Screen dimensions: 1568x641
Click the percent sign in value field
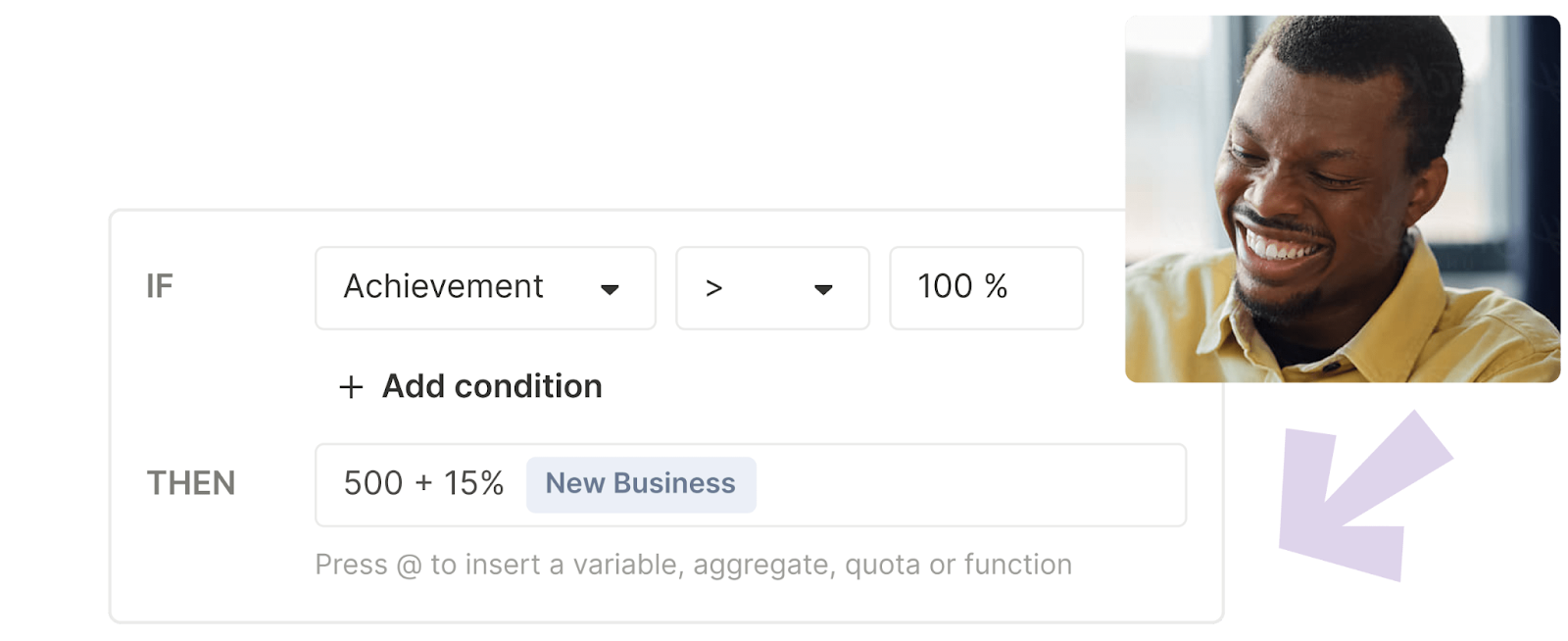point(996,286)
